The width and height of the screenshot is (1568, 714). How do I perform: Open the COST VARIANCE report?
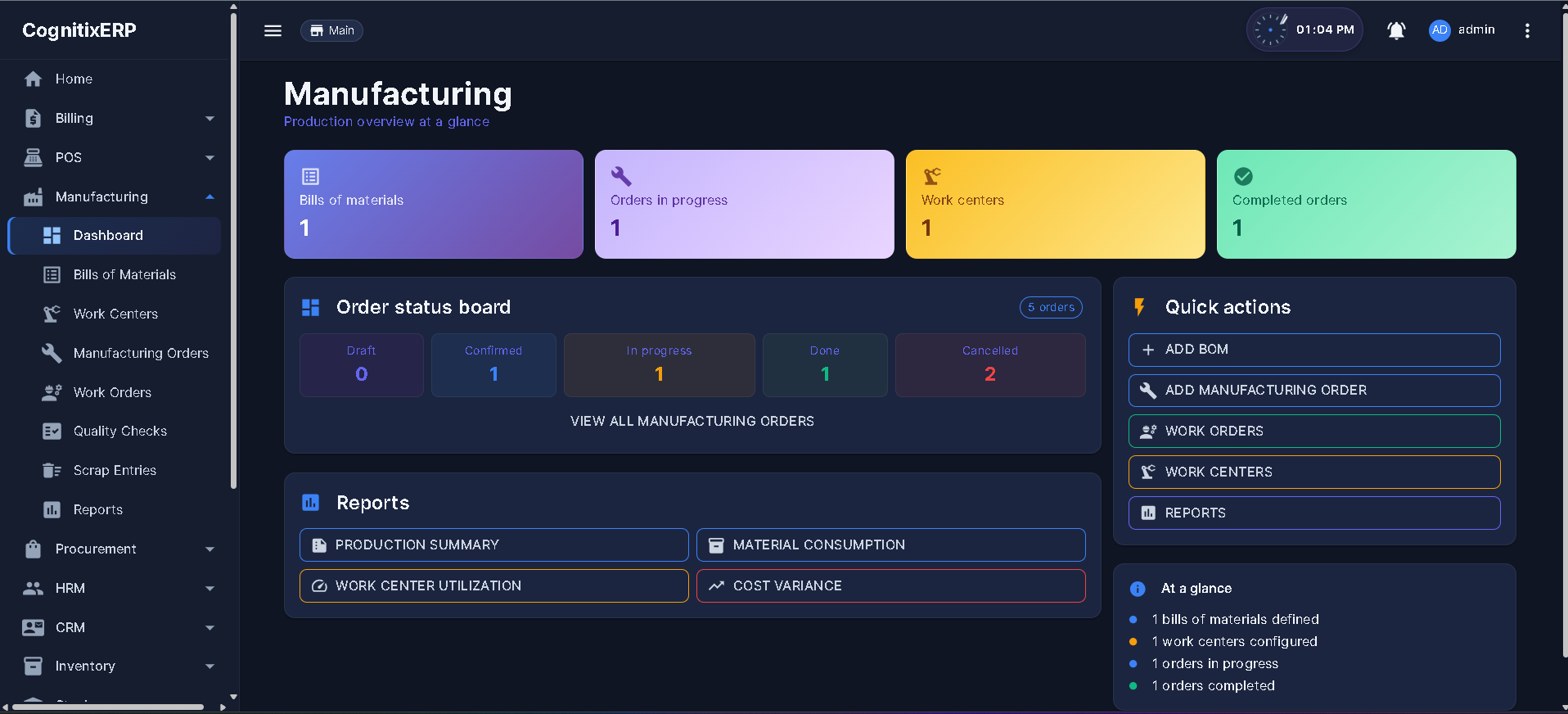pos(891,586)
